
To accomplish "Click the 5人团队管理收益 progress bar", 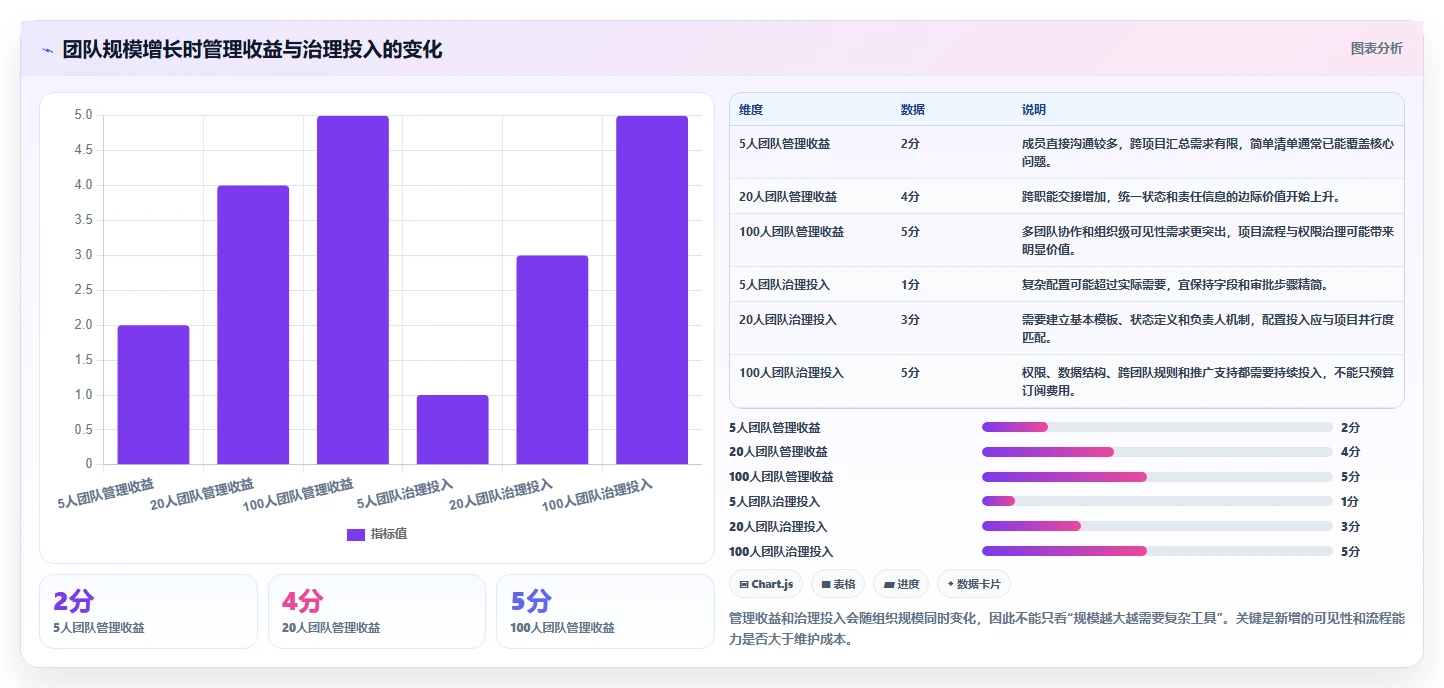I will 1157,426.
